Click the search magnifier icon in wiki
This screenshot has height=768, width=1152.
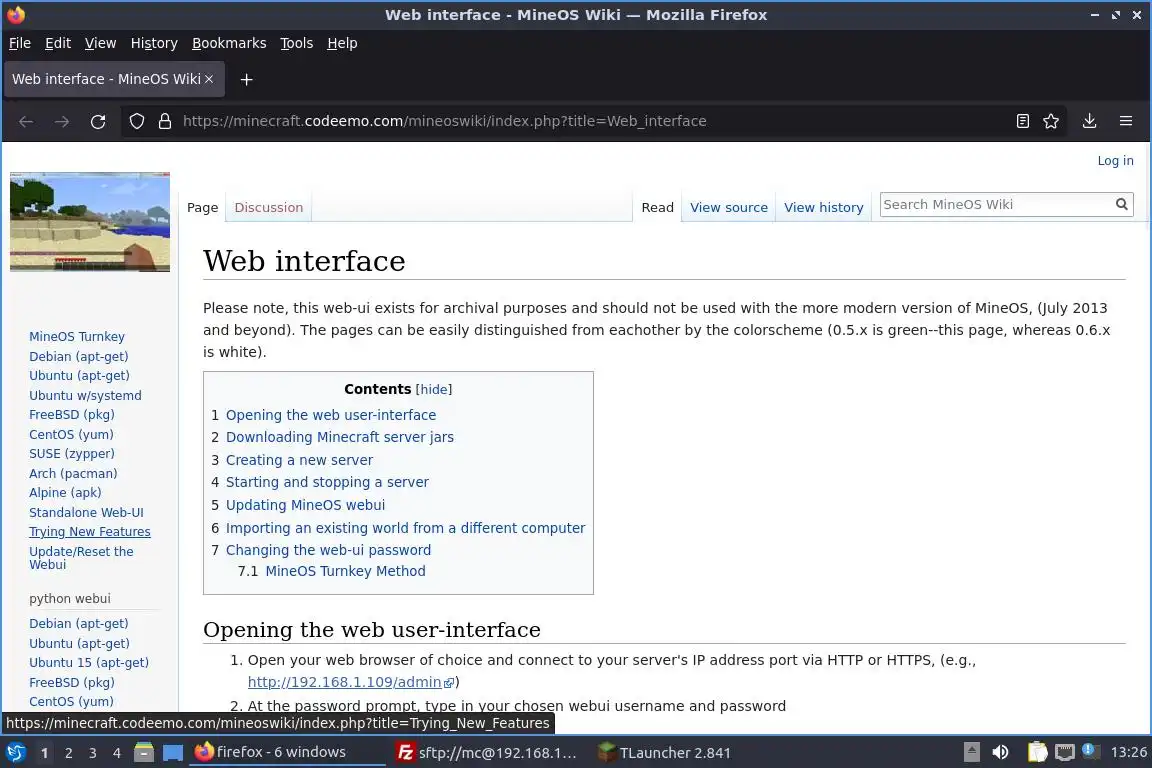point(1121,204)
